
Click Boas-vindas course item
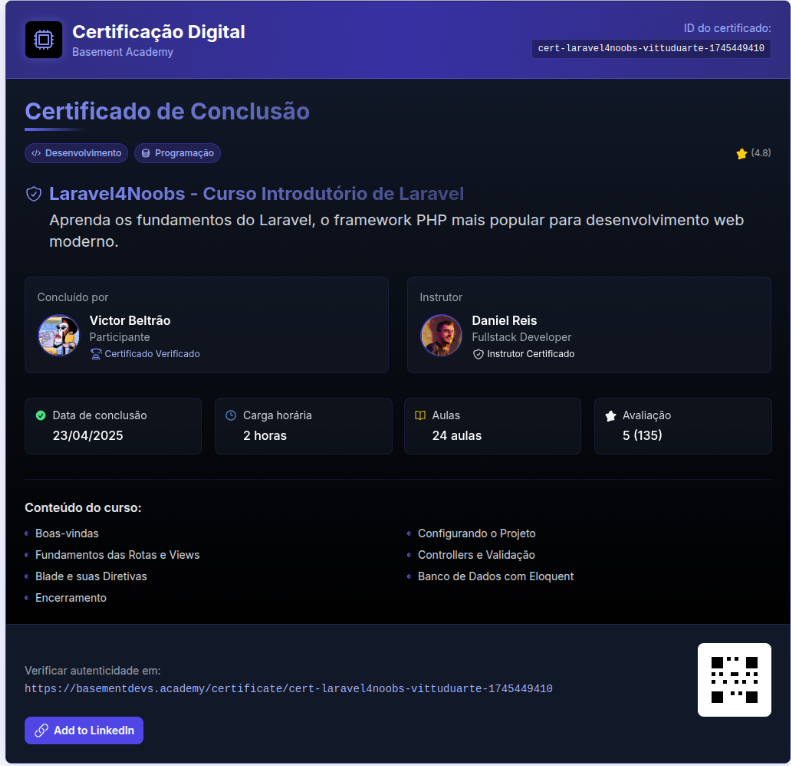click(67, 533)
